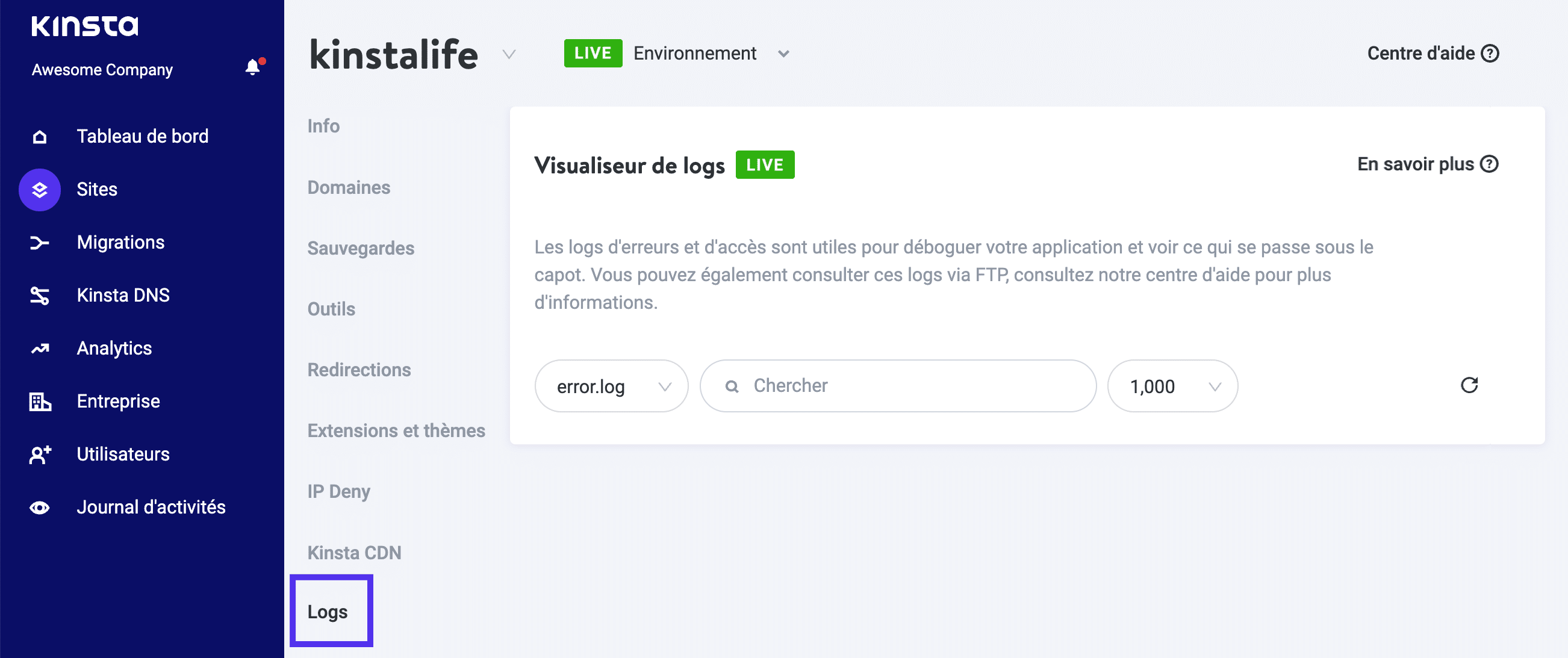1568x658 pixels.
Task: Click the Tableau de bord home icon
Action: 40,136
